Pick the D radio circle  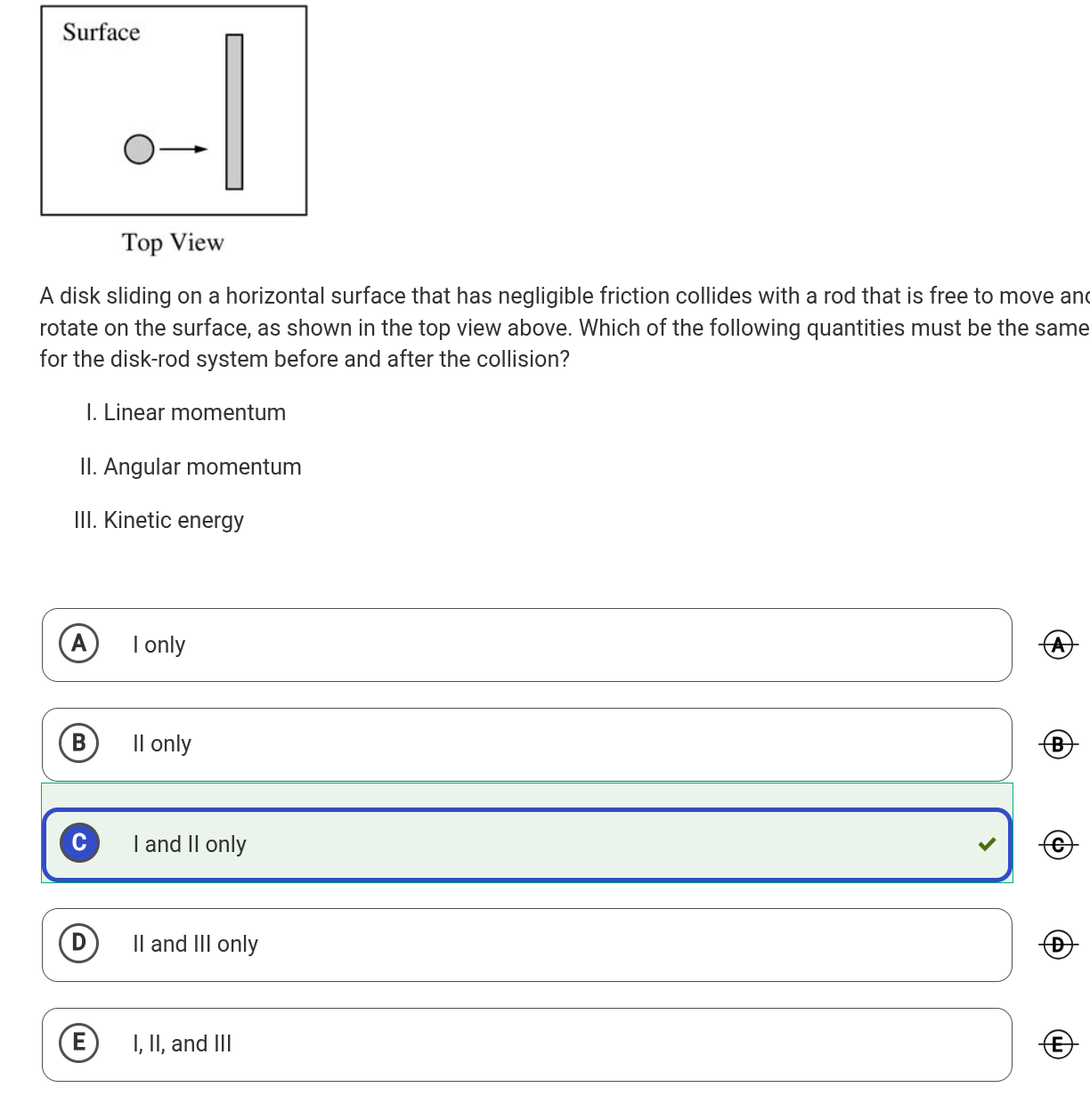click(79, 942)
